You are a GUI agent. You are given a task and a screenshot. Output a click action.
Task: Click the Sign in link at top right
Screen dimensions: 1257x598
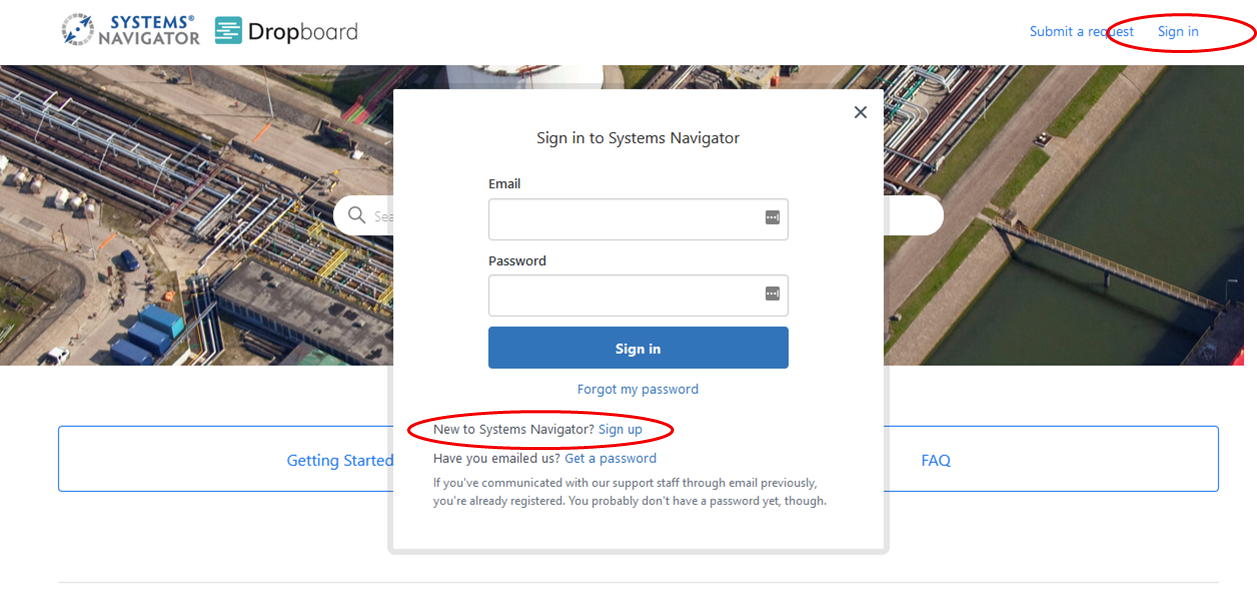coord(1177,31)
